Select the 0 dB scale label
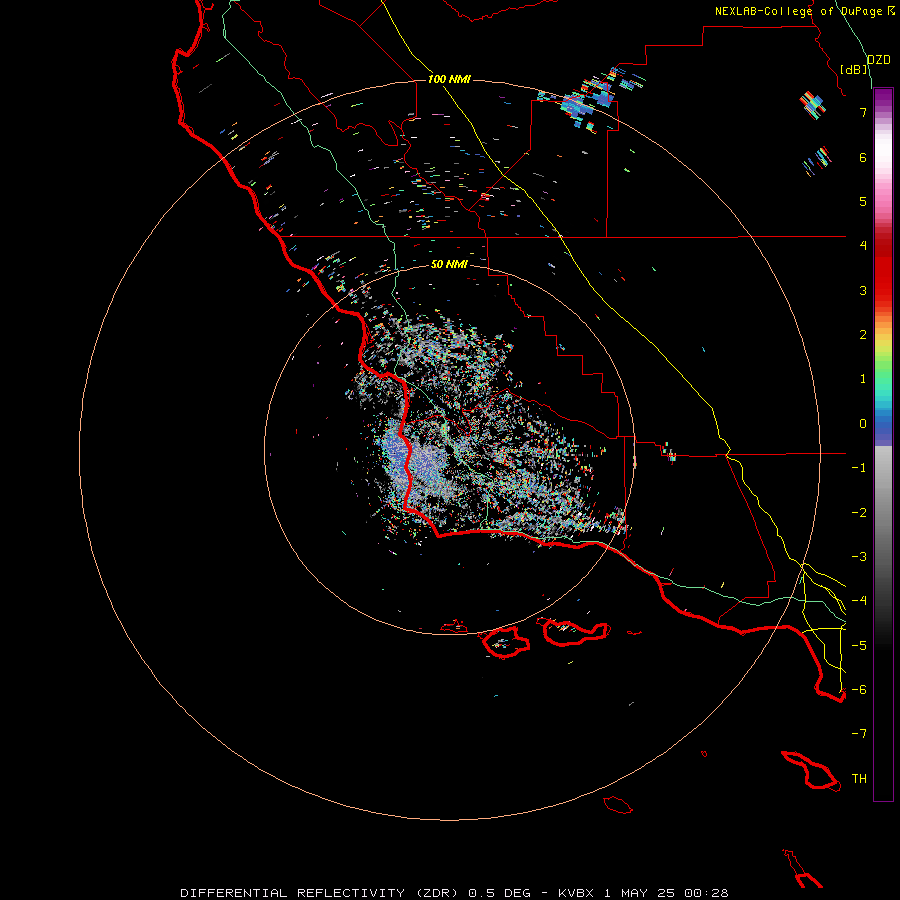 coord(863,424)
